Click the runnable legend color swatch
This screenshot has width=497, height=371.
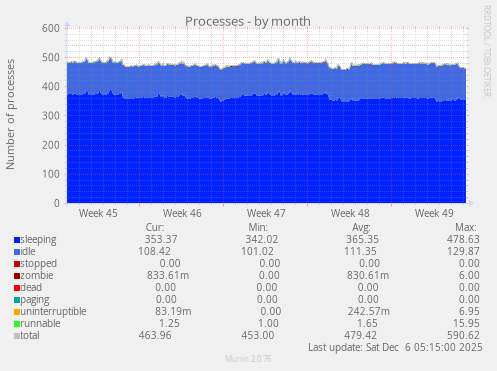tap(17, 324)
